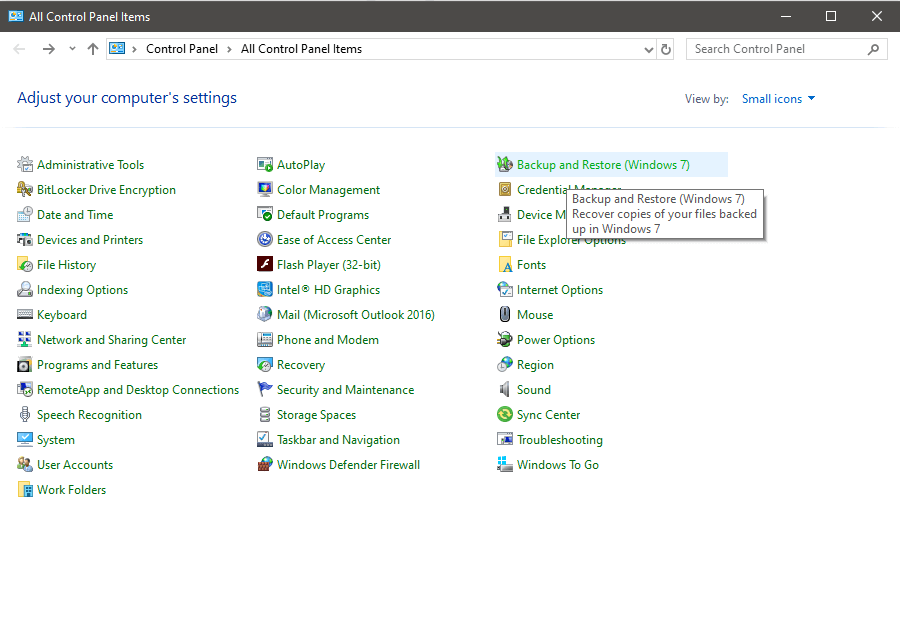Click the Sound speaker icon
This screenshot has width=900, height=625.
[504, 389]
